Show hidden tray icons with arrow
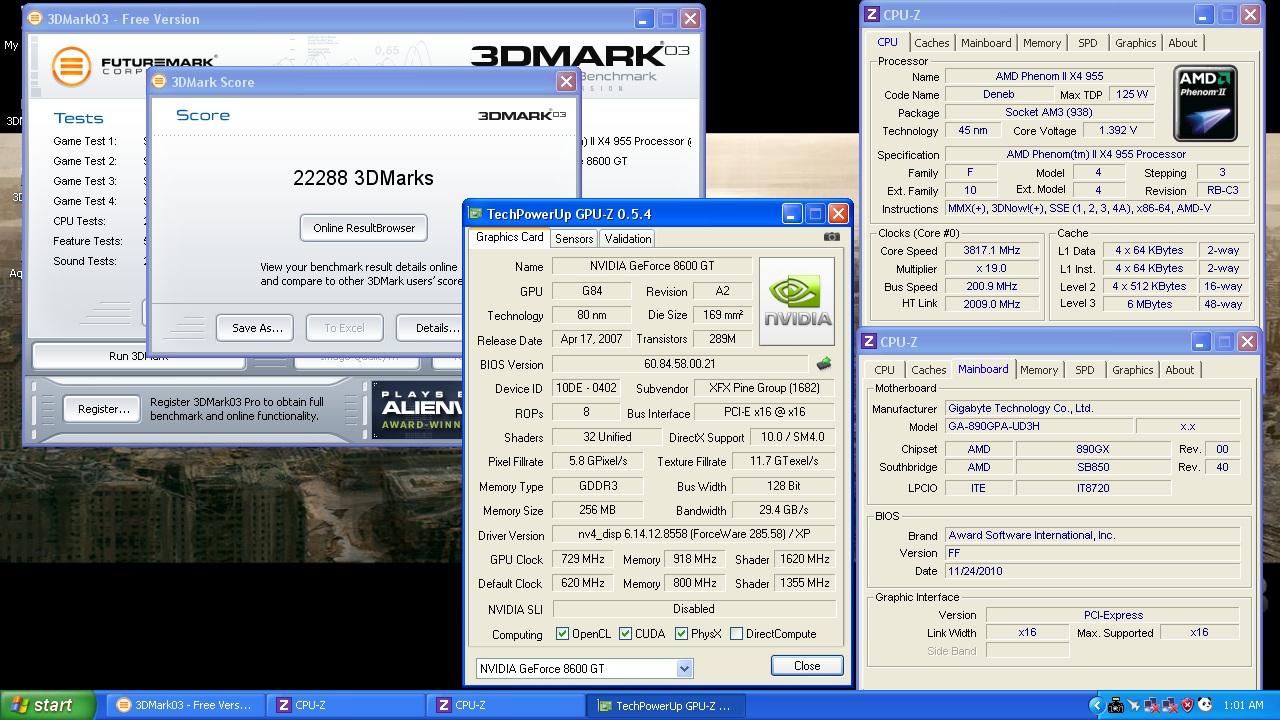1280x720 pixels. (x=1099, y=705)
